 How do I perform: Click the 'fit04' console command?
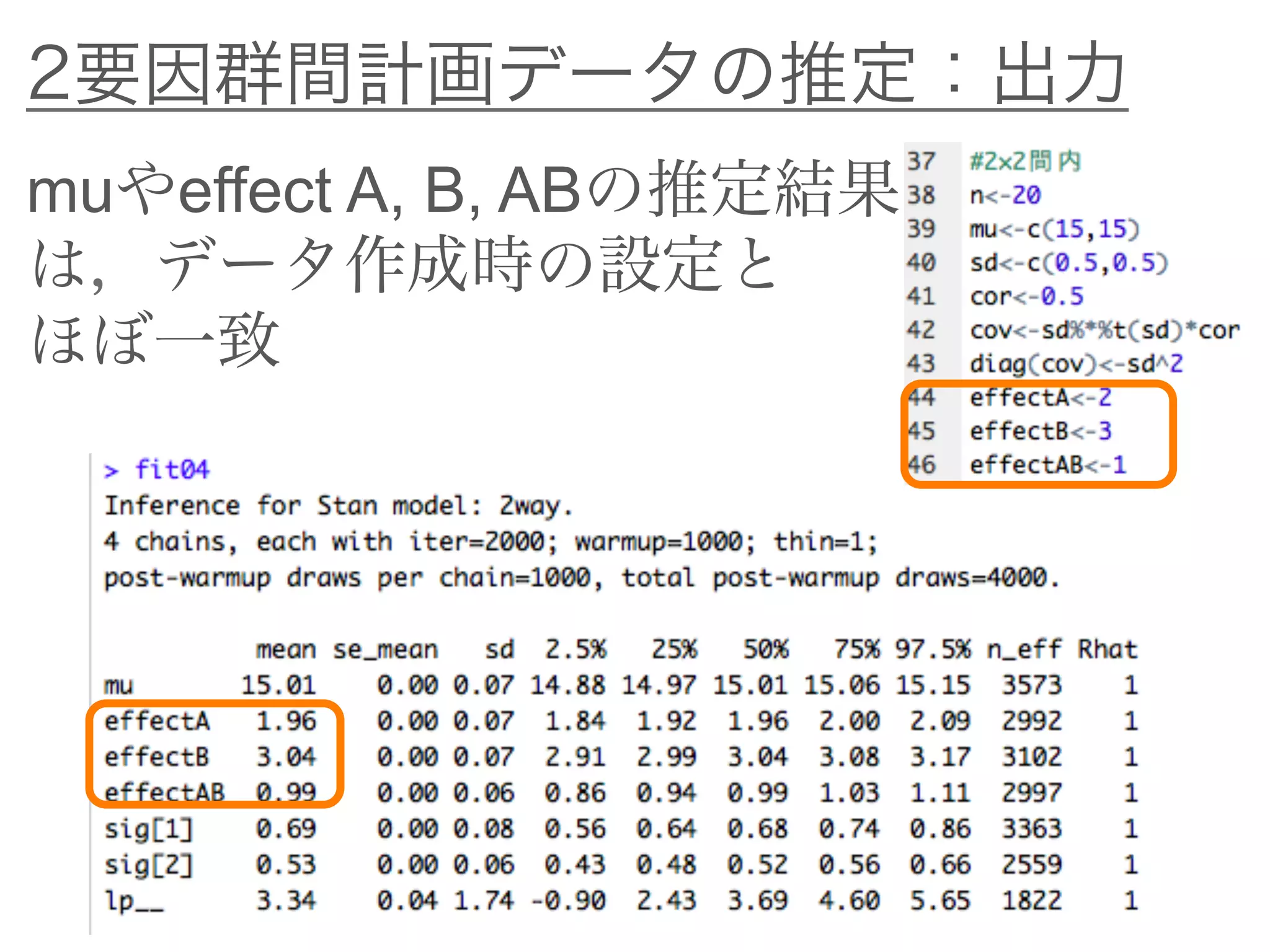click(x=172, y=470)
